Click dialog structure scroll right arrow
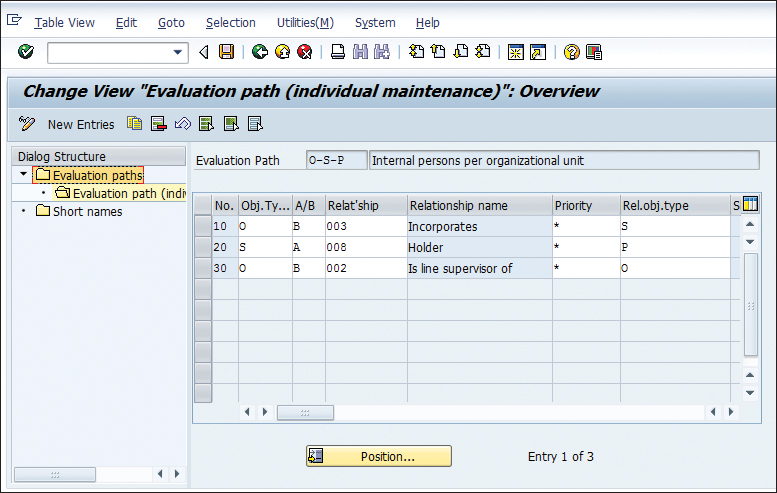 pos(177,474)
